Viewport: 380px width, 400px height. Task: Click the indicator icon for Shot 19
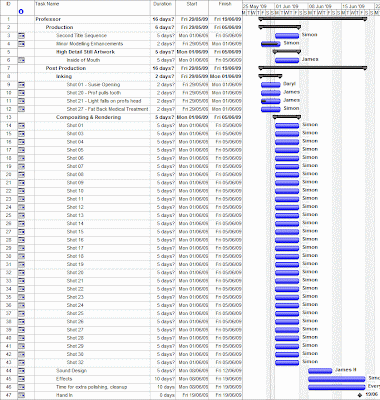click(22, 264)
